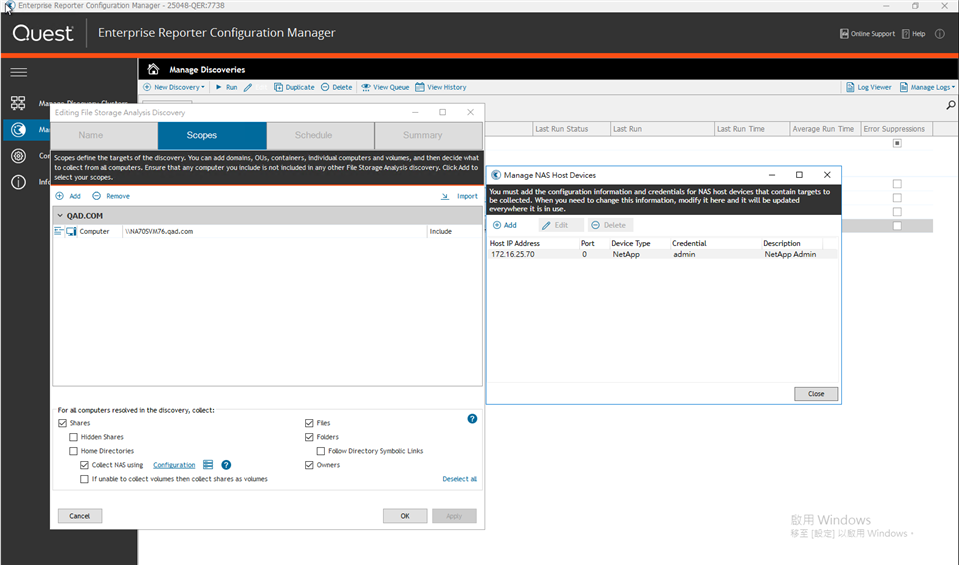Viewport: 959px width, 565px height.
Task: Switch to the Schedule tab
Action: point(320,135)
